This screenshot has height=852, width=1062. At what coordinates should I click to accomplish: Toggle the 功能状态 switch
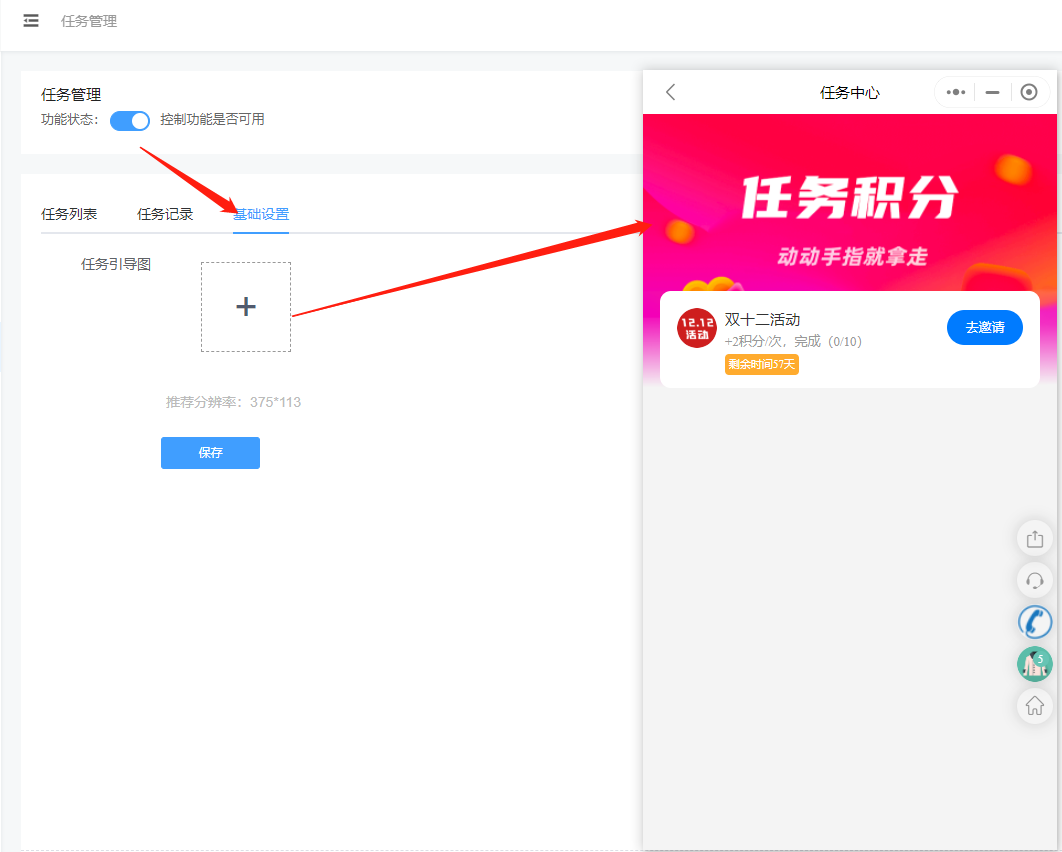coord(130,121)
